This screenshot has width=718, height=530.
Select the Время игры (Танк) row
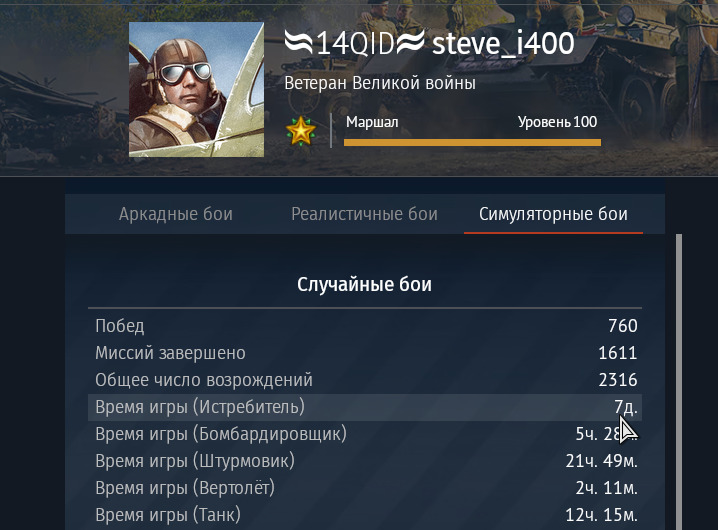[365, 515]
